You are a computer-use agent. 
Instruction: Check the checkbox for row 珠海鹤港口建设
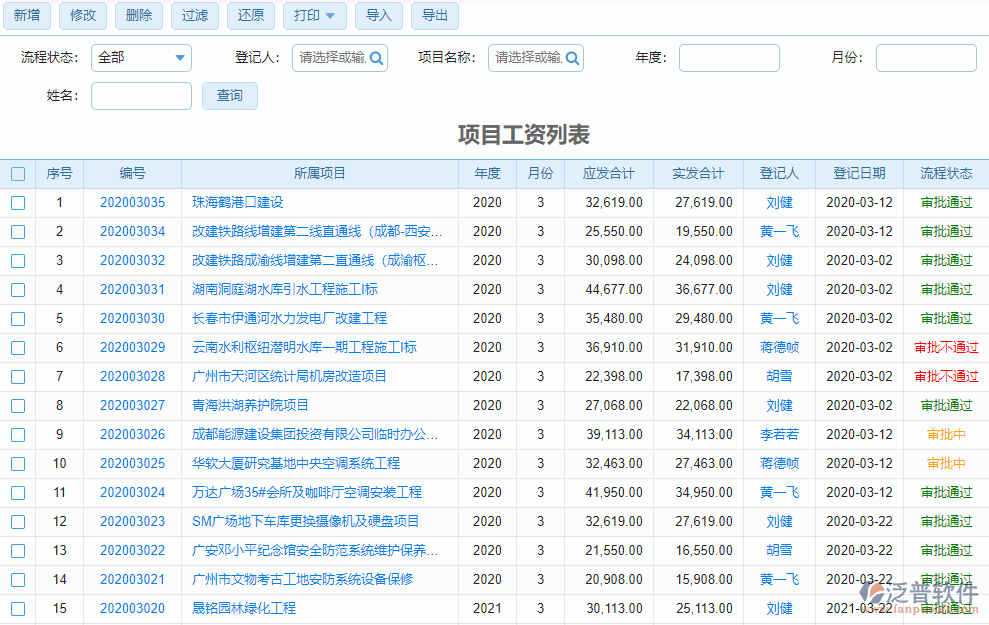tap(17, 202)
